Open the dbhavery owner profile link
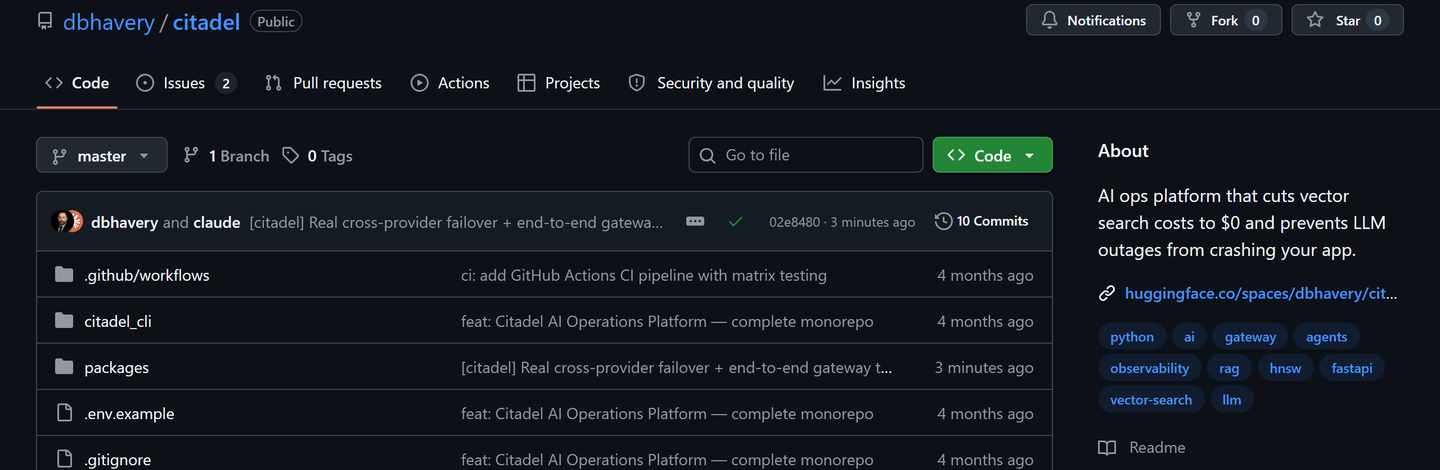The image size is (1440, 470). (x=108, y=21)
